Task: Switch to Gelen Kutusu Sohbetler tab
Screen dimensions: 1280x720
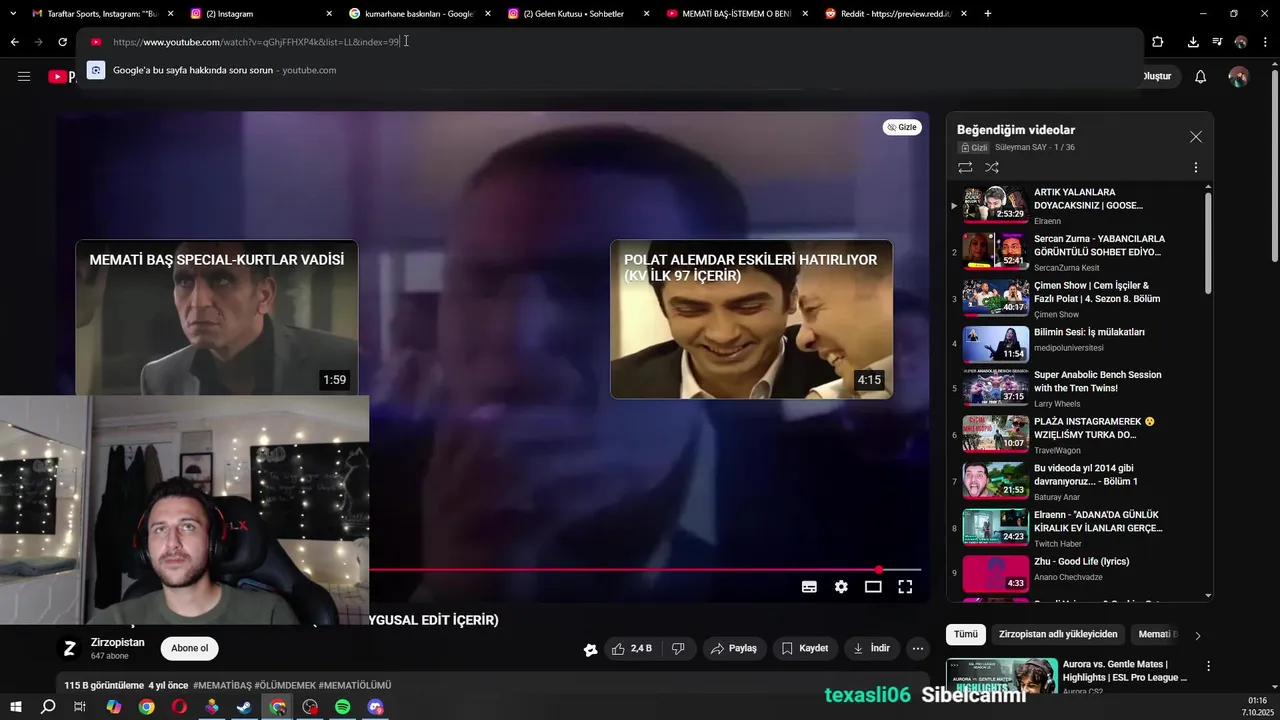Action: click(577, 14)
